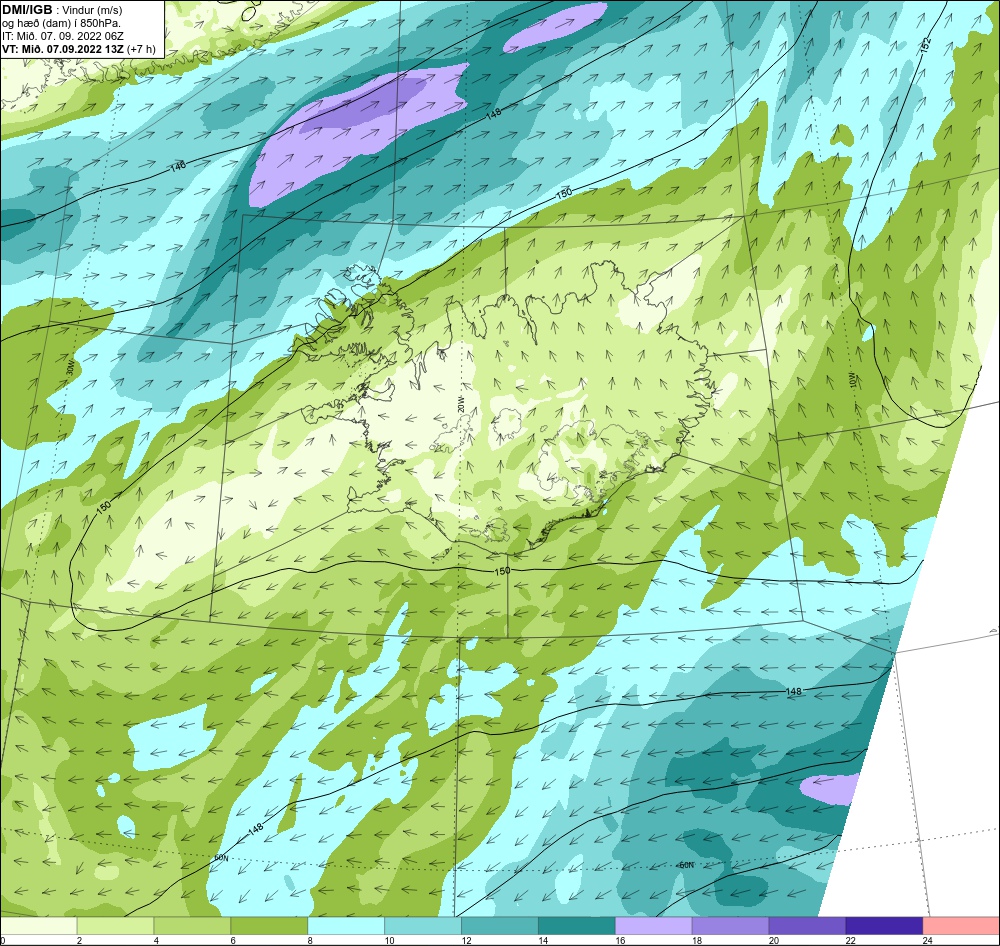Viewport: 1000px width, 946px height.
Task: Click the DMI/IGB title text
Action: click(27, 10)
